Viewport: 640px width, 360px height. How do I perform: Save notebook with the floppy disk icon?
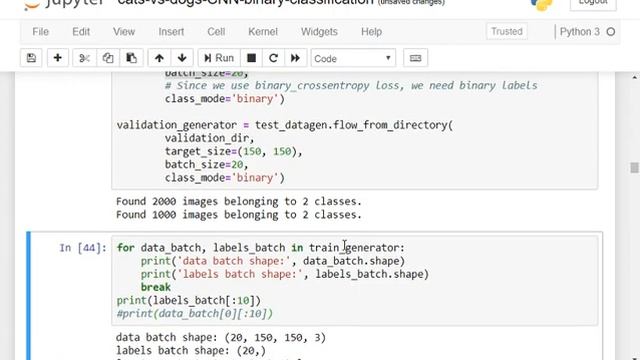31,58
